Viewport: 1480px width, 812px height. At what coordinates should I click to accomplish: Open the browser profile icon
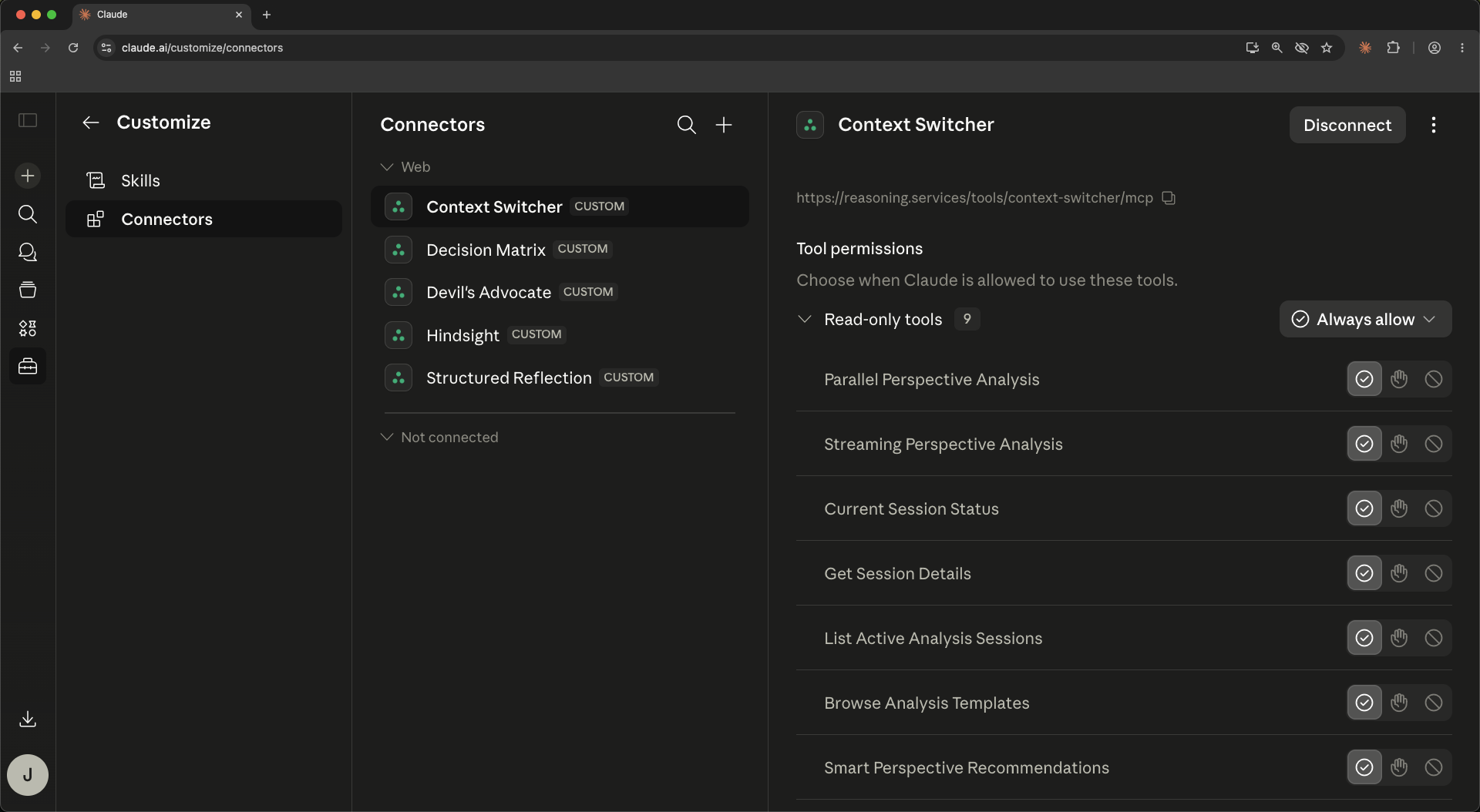click(x=1435, y=48)
